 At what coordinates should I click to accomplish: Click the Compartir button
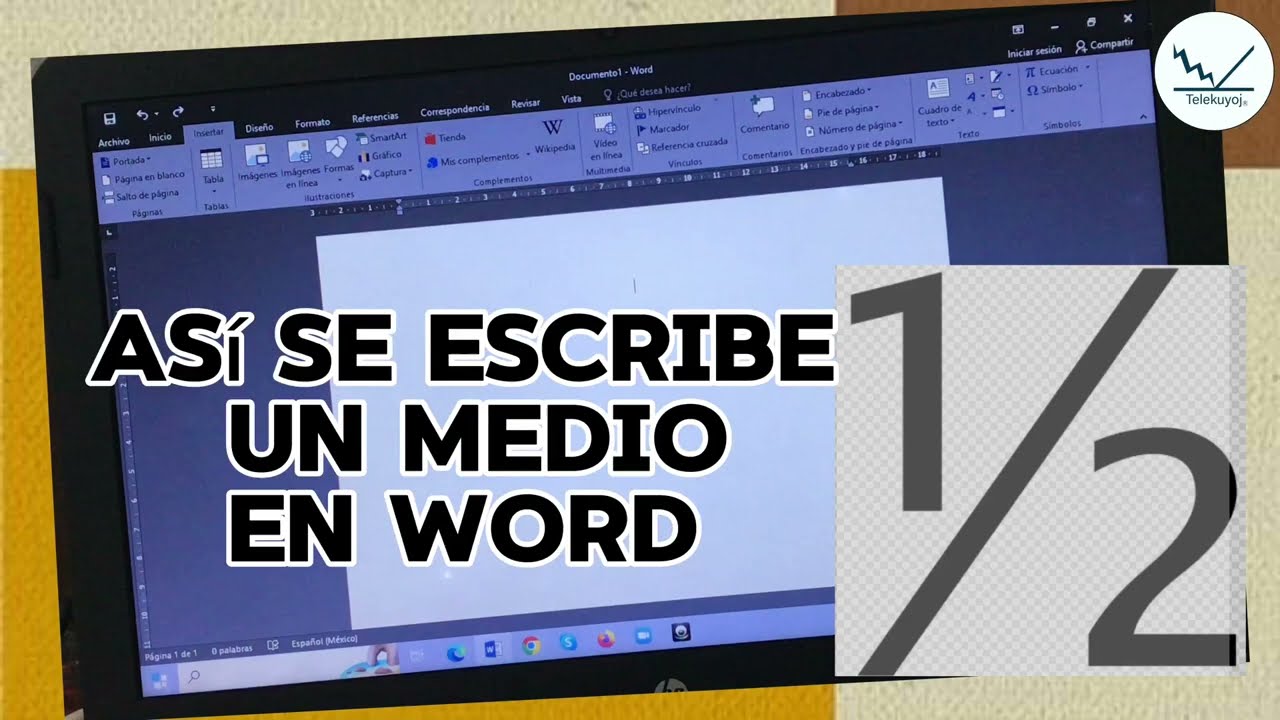[x=1104, y=45]
